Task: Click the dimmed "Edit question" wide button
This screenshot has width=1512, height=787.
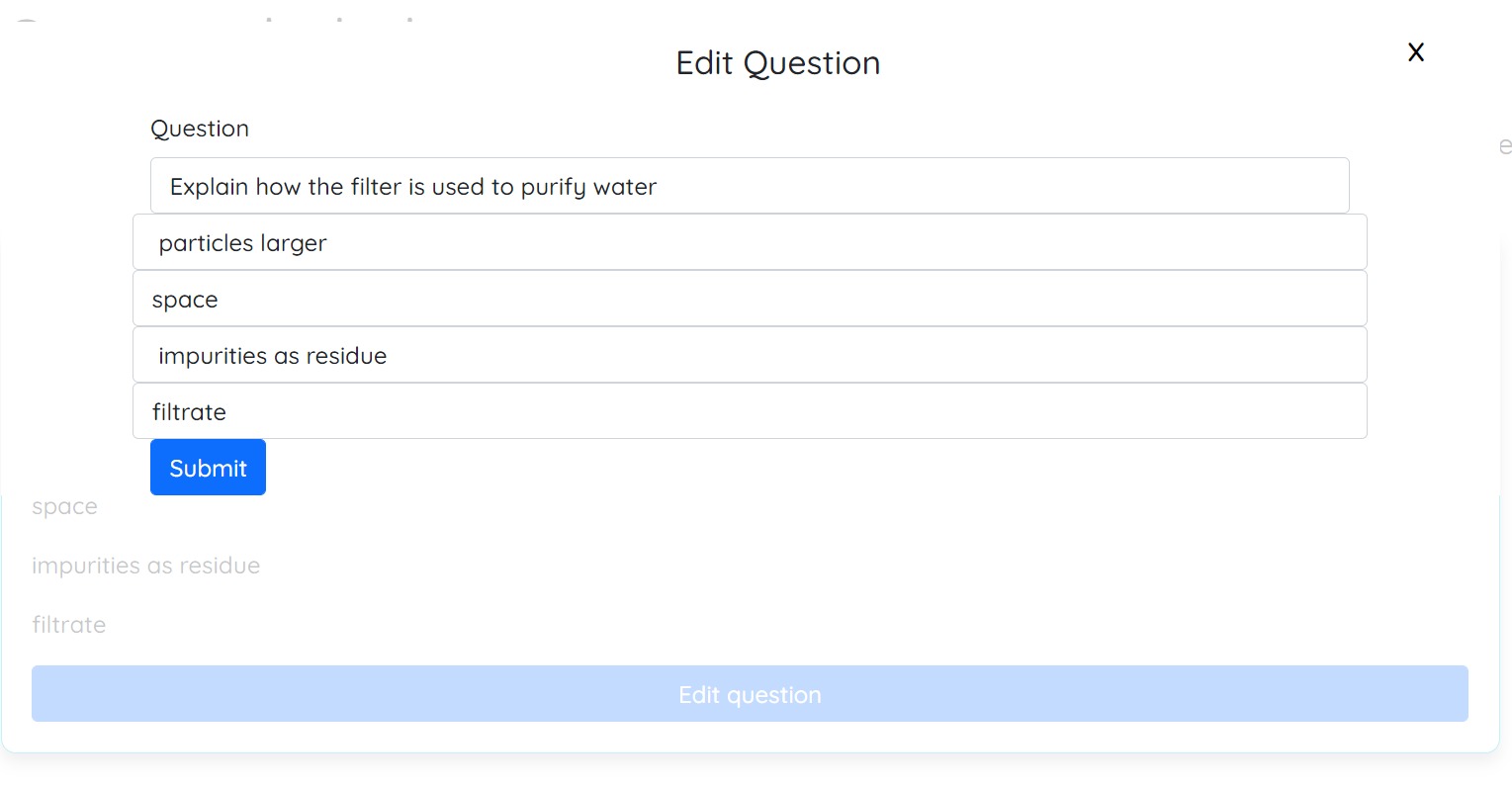Action: click(x=750, y=694)
